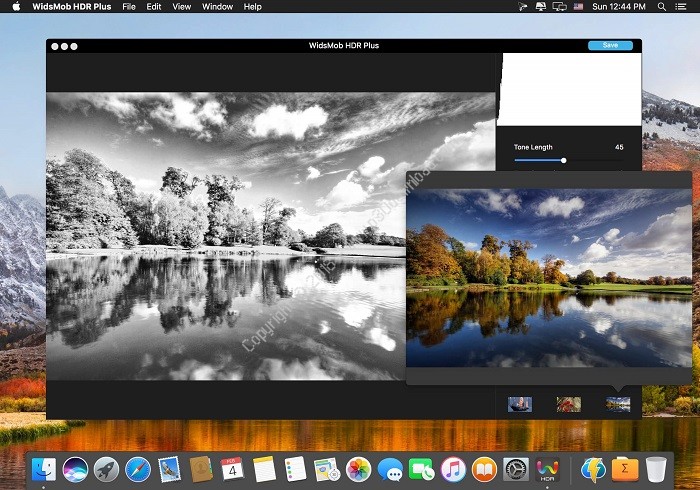
Task: Open the Help menu
Action: coord(253,6)
